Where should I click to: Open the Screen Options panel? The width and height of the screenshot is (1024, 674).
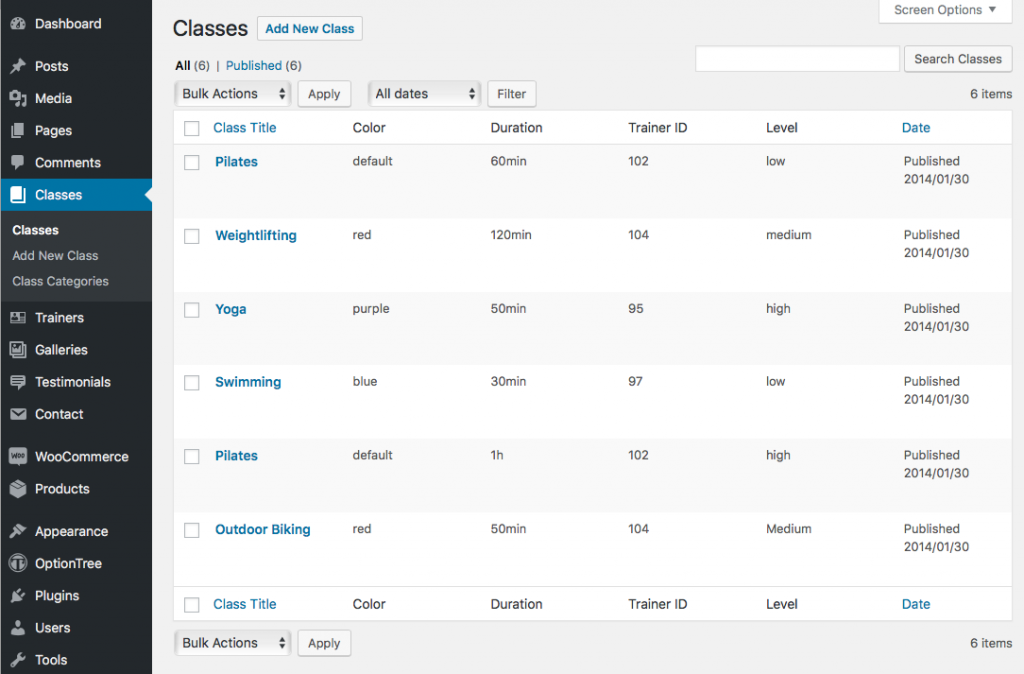[x=944, y=11]
